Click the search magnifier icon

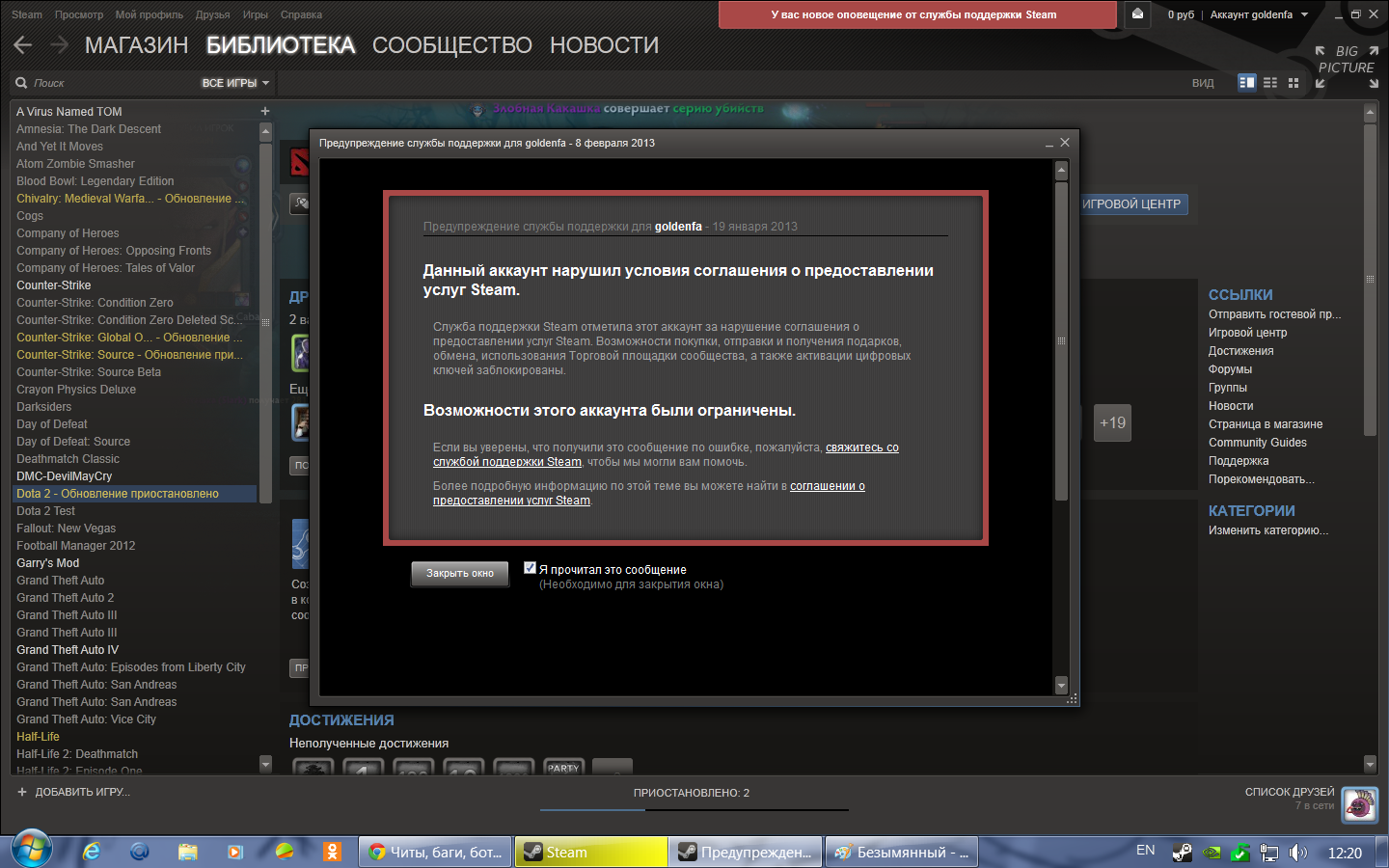click(21, 83)
